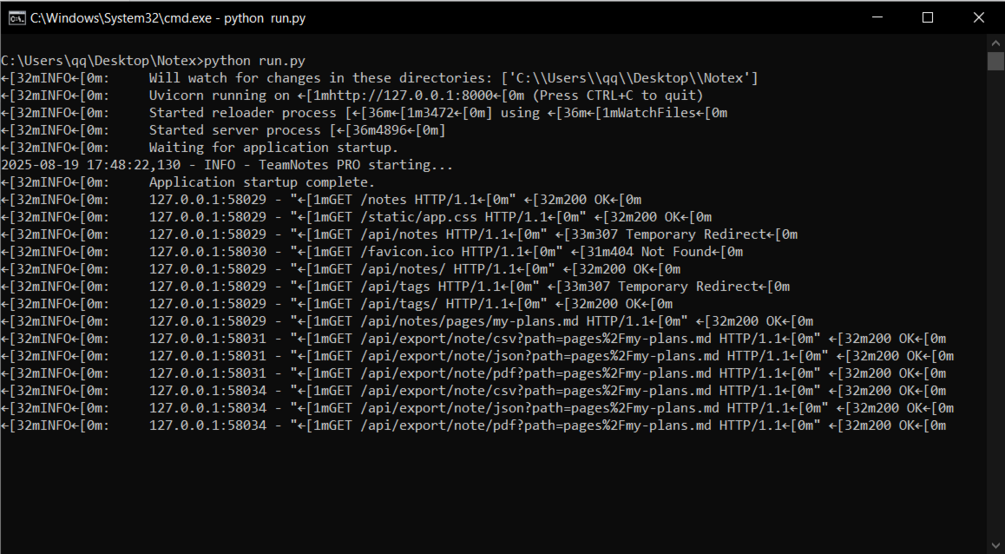Click the GET /static/app.css log entry
This screenshot has height=554, width=1005.
pyautogui.click(x=356, y=217)
